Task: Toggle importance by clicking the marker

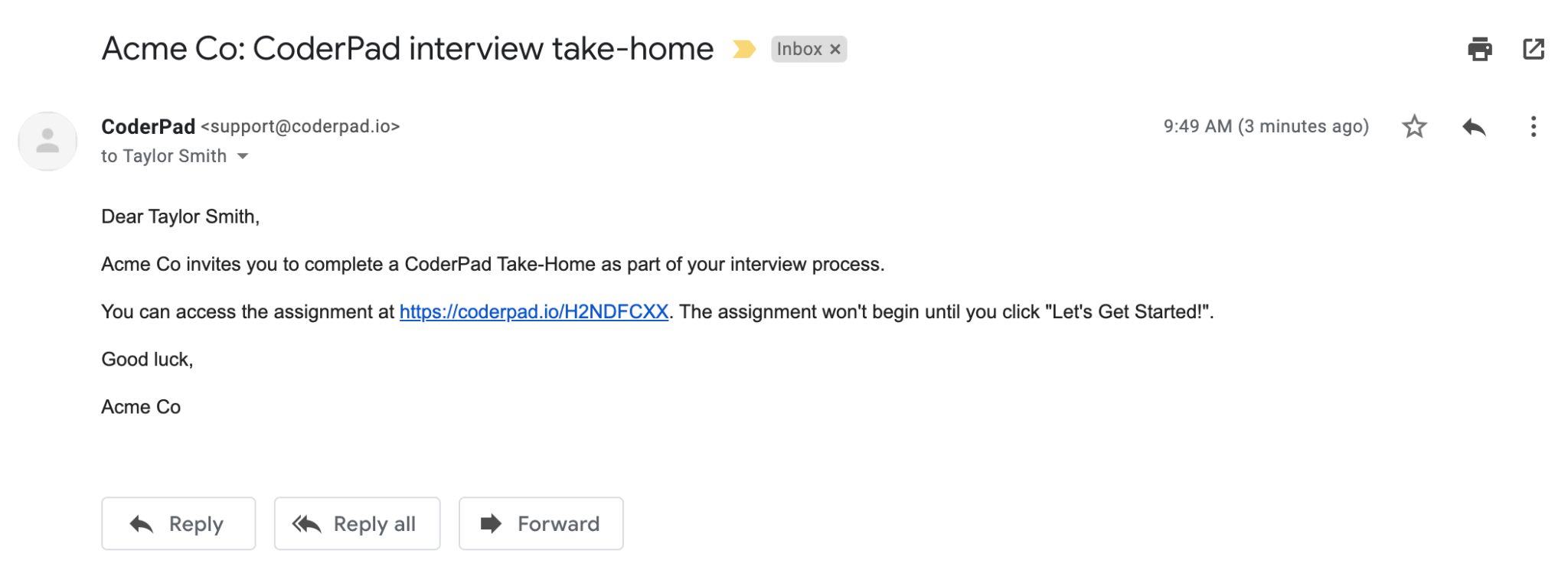Action: [743, 48]
